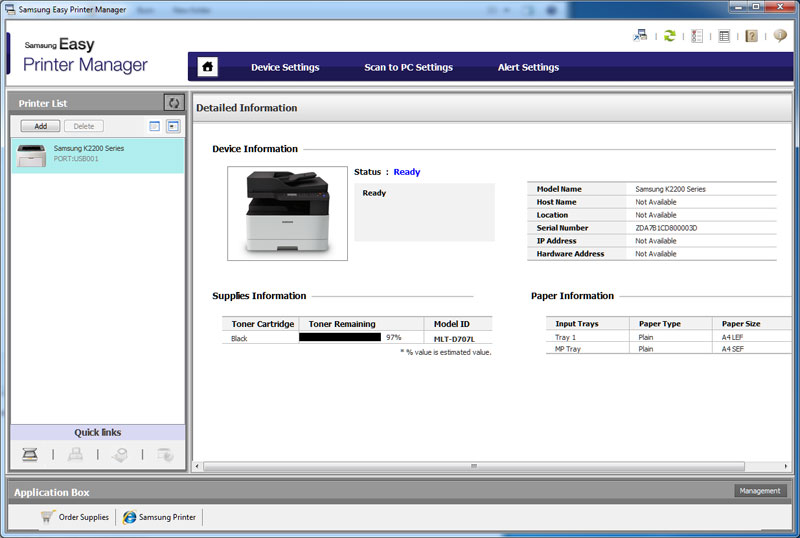Viewport: 800px width, 538px height.
Task: Open the Device Settings tab
Action: pyautogui.click(x=285, y=67)
